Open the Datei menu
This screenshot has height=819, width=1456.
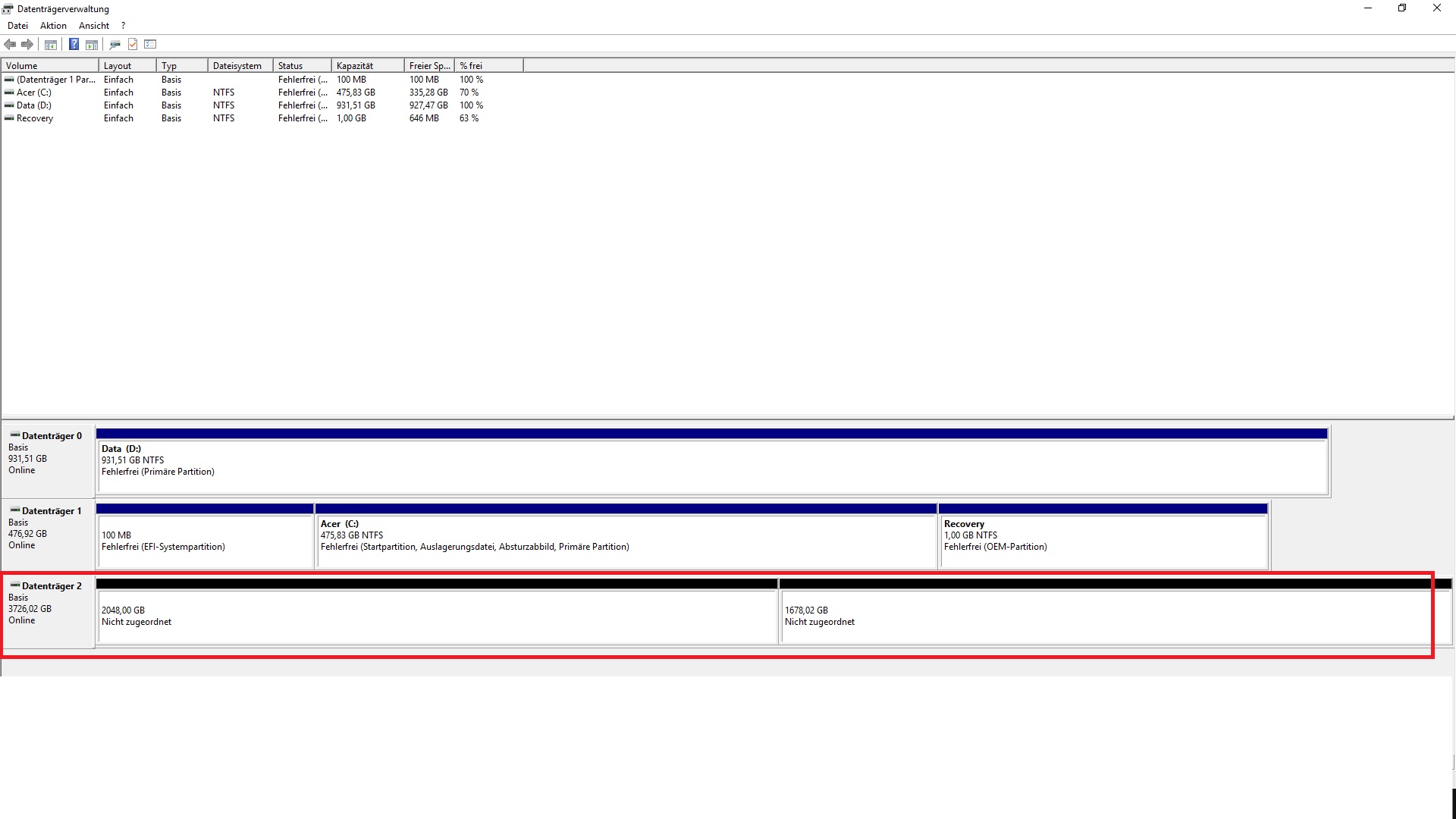[17, 26]
